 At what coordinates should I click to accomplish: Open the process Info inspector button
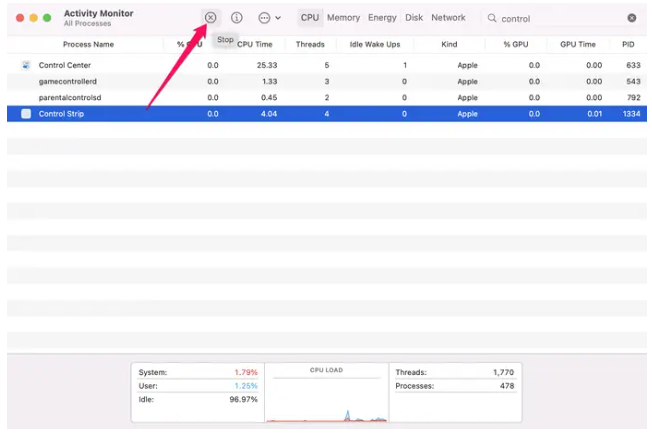coord(237,17)
